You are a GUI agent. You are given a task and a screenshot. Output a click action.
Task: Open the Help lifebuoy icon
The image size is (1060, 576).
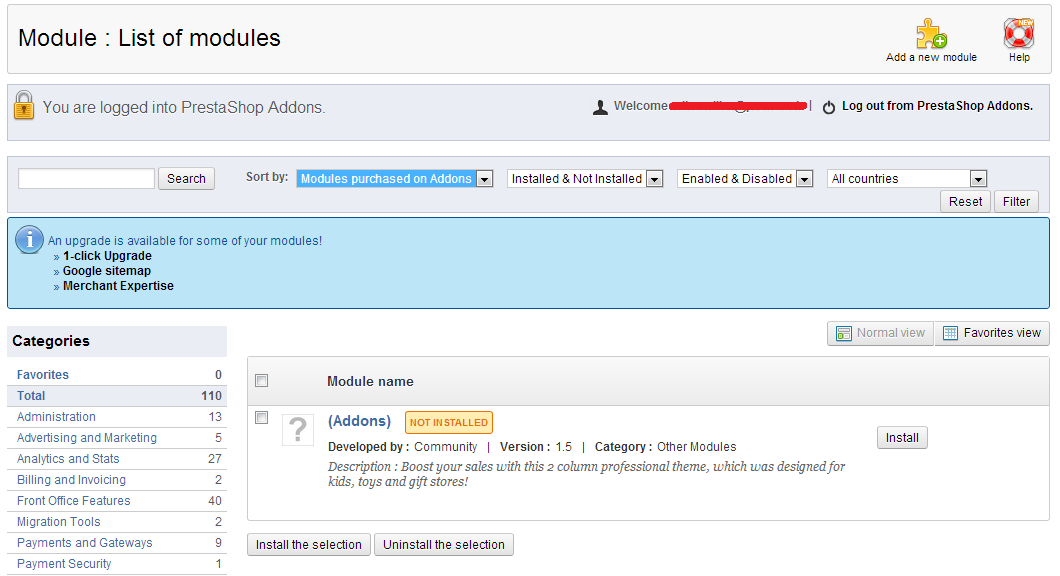pyautogui.click(x=1019, y=34)
